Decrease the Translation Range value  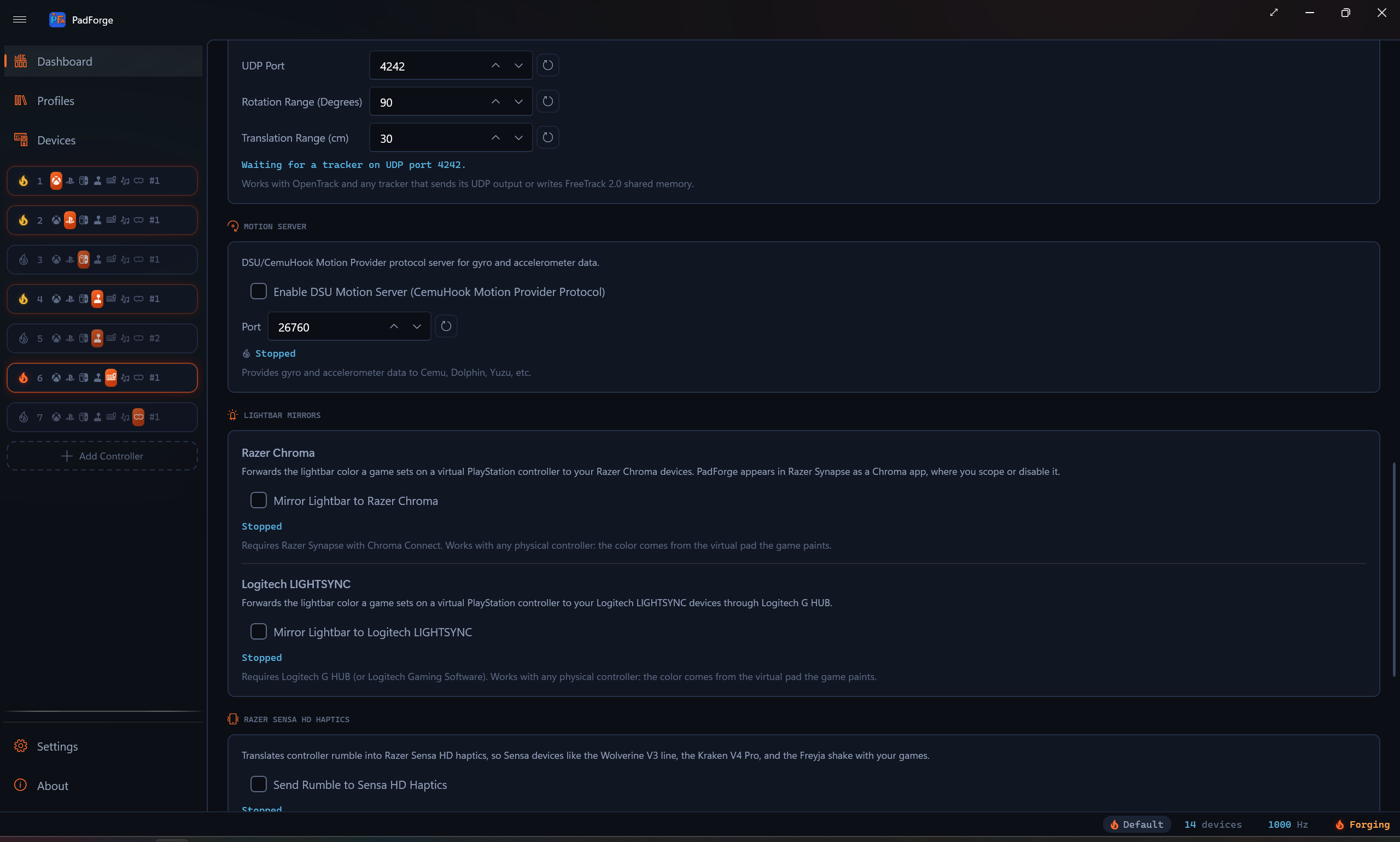tap(518, 138)
